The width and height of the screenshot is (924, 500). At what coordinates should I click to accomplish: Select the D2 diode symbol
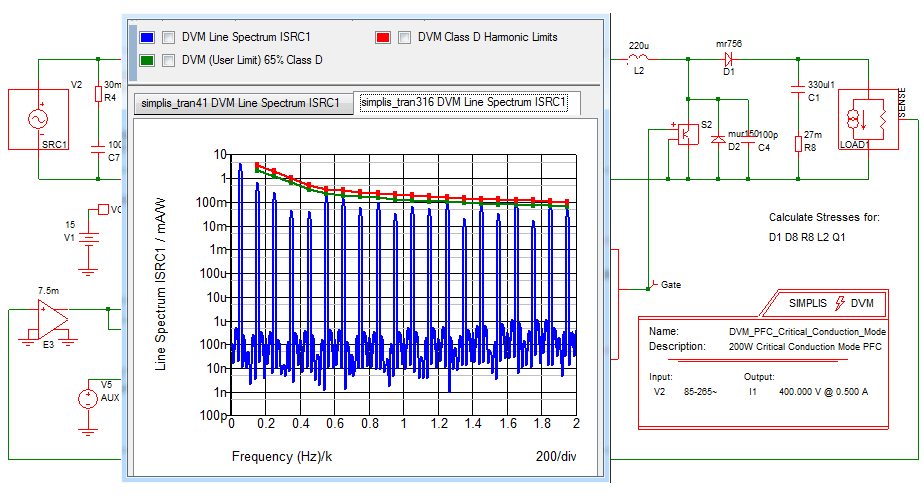pyautogui.click(x=717, y=139)
